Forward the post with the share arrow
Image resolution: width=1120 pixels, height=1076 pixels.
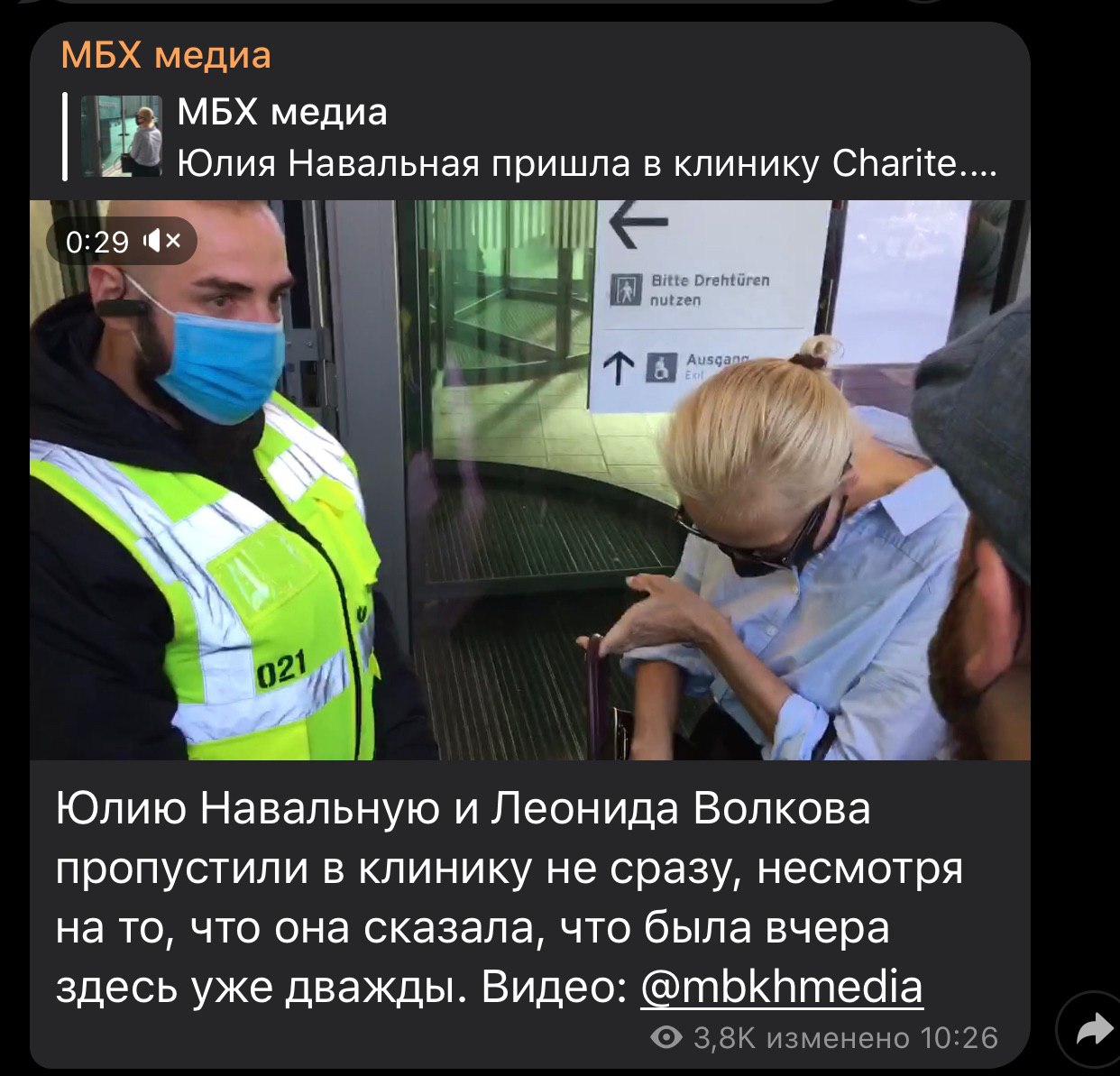pyautogui.click(x=1093, y=1030)
